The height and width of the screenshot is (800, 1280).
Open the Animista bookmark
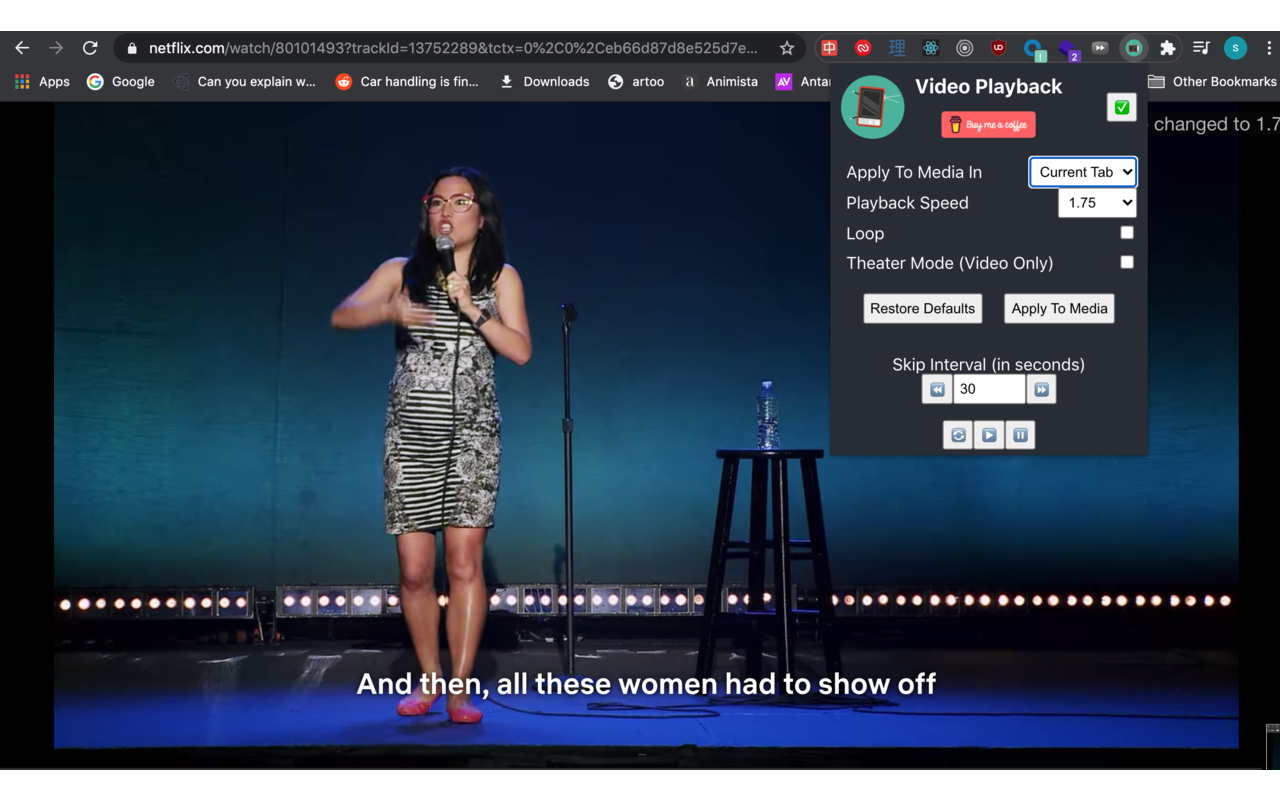tap(720, 81)
